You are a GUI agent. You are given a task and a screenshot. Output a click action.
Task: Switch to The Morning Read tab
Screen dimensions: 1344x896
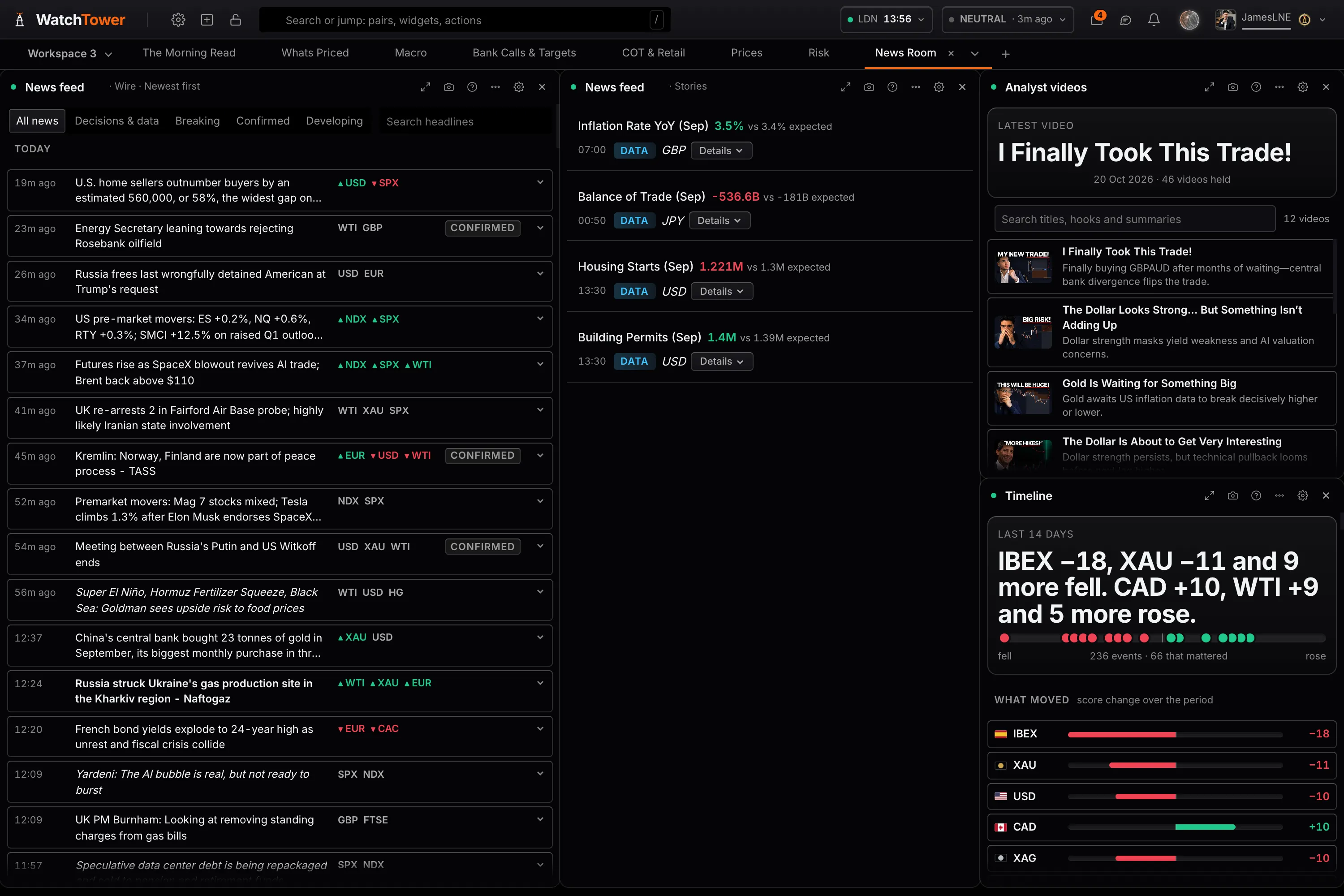coord(189,53)
